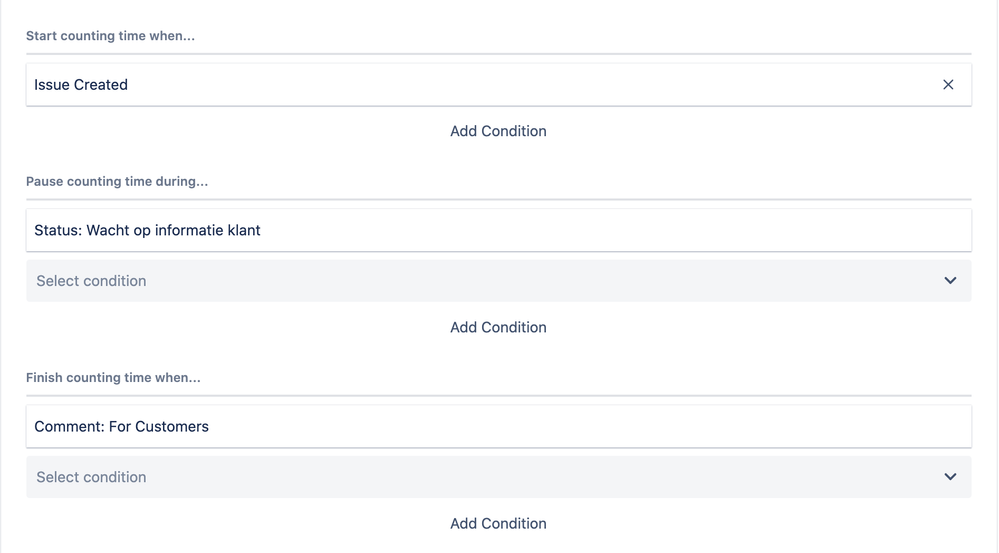Expand Select condition dropdown in Pause section

click(x=498, y=281)
